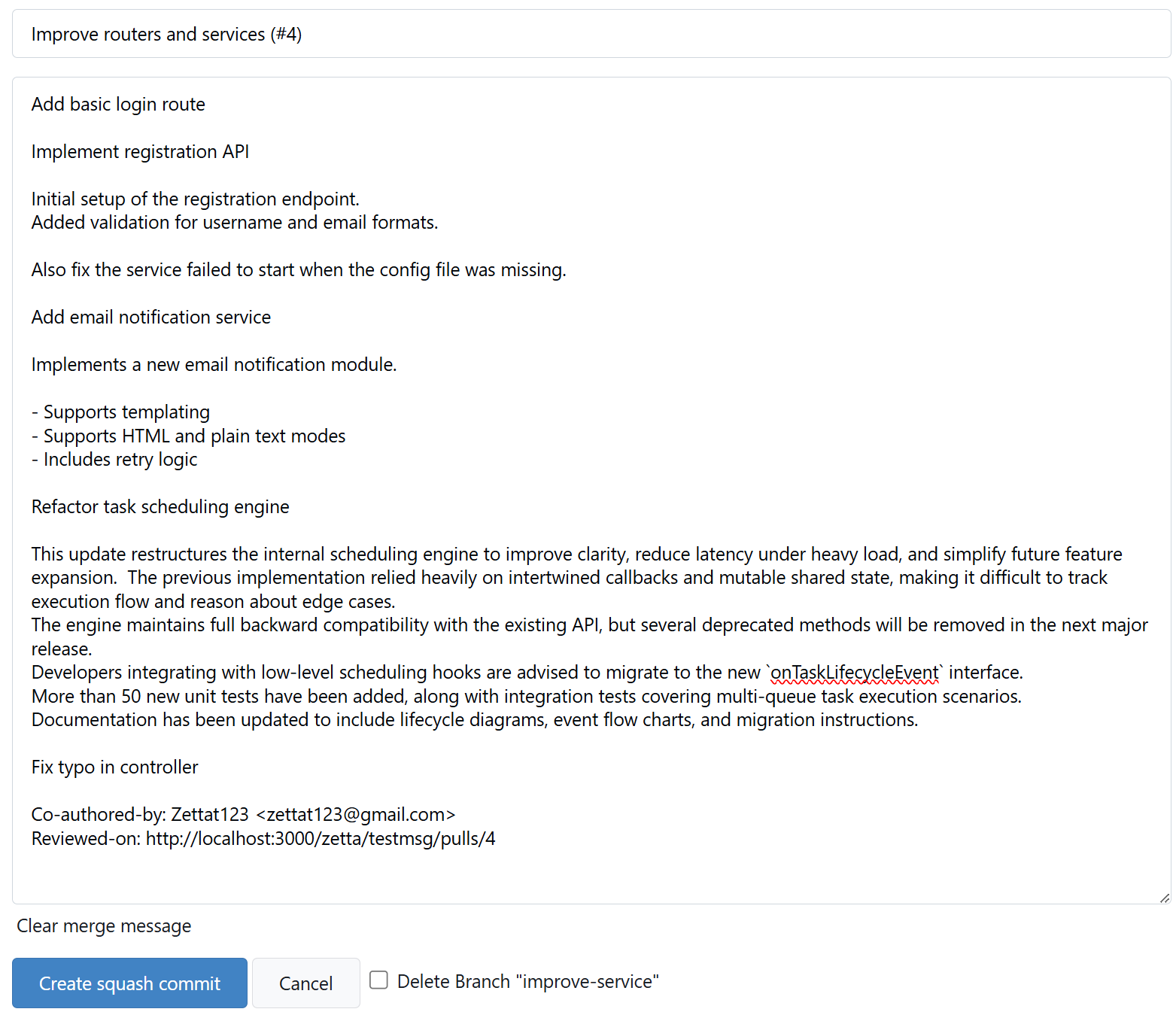The width and height of the screenshot is (1176, 1018).
Task: Click the Reviewed-on localhost URL text
Action: click(x=321, y=839)
